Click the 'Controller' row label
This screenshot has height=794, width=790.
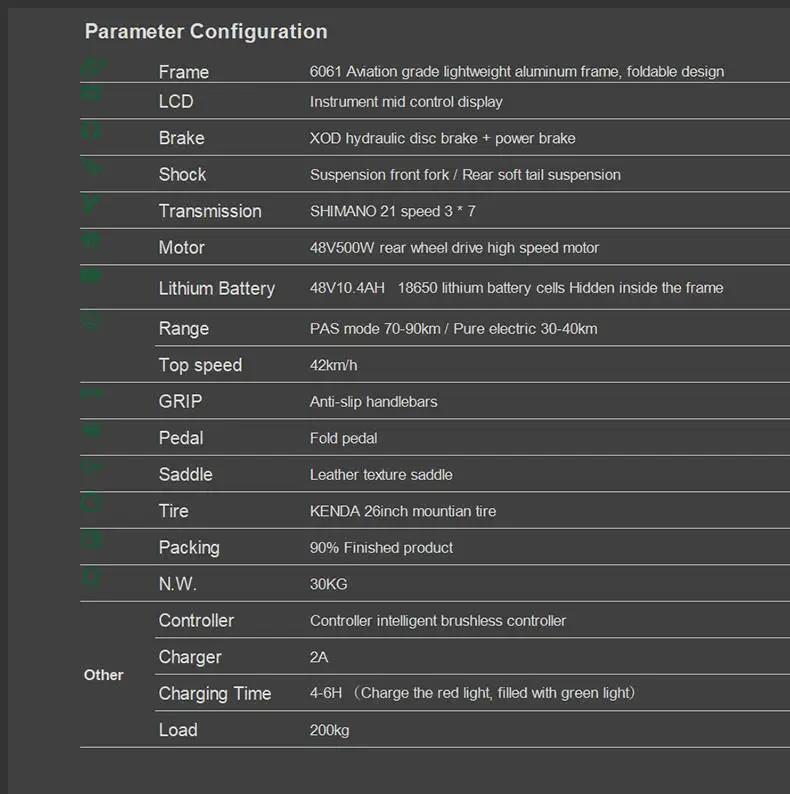click(196, 620)
